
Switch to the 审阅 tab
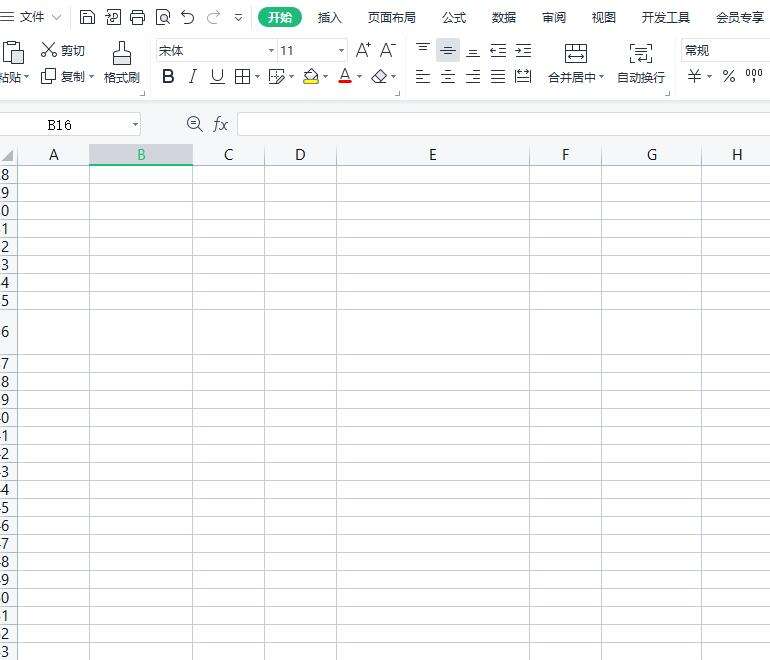(x=554, y=18)
